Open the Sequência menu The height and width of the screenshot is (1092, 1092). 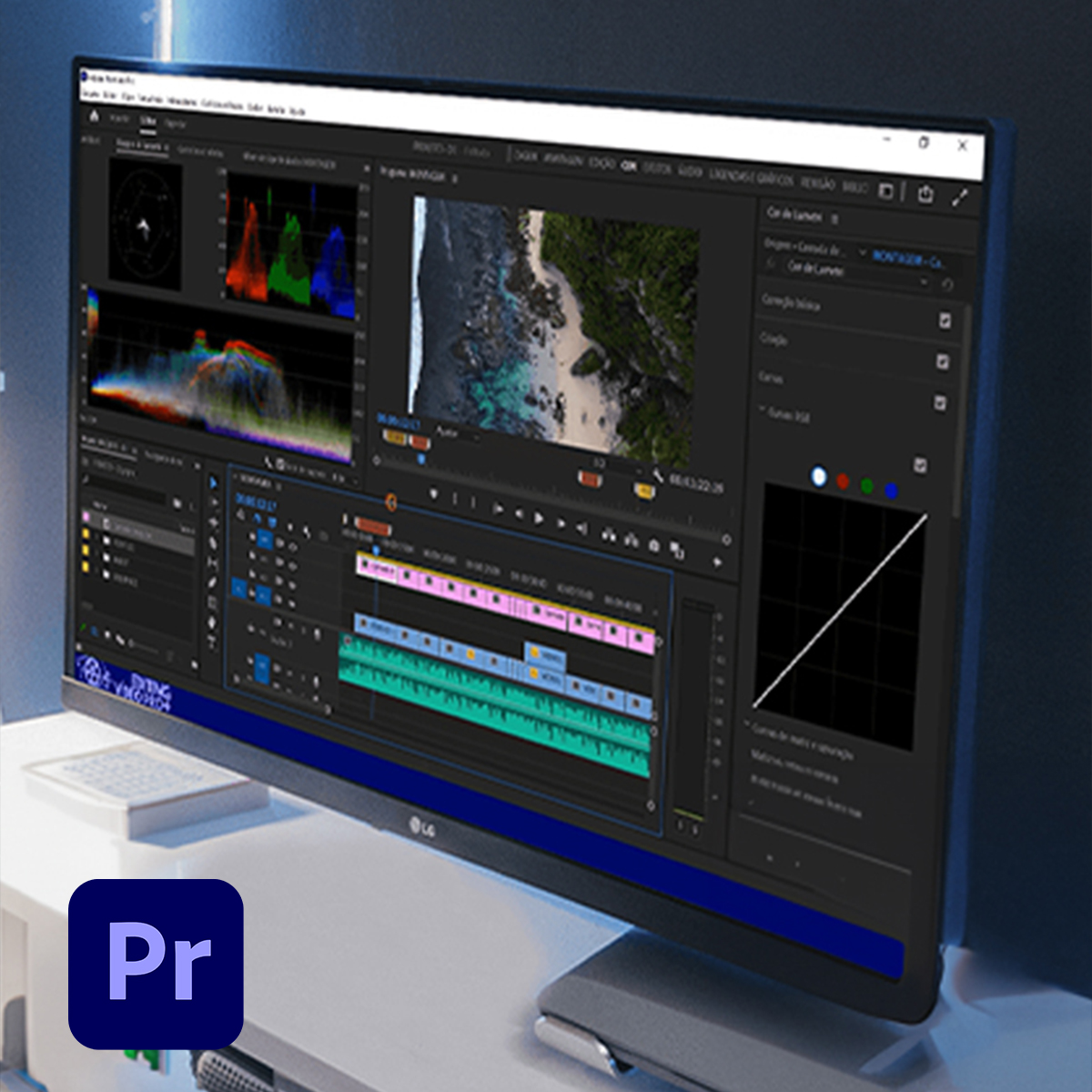[151, 99]
